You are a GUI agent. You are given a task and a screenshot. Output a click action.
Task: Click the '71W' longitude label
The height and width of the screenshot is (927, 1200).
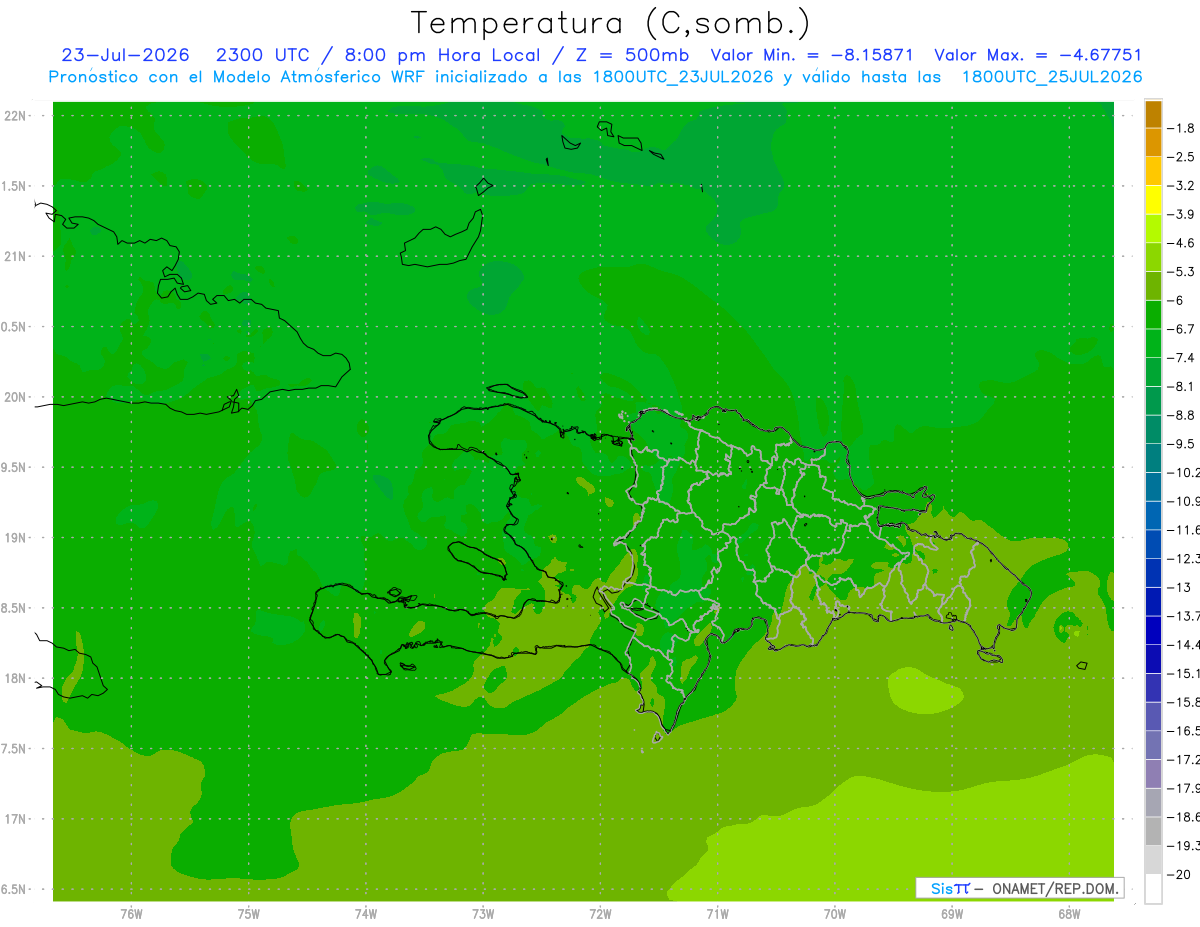point(717,913)
